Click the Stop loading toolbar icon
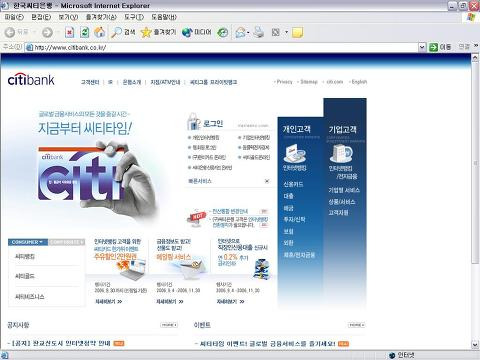Viewport: 480px width, 360px height. click(x=69, y=32)
